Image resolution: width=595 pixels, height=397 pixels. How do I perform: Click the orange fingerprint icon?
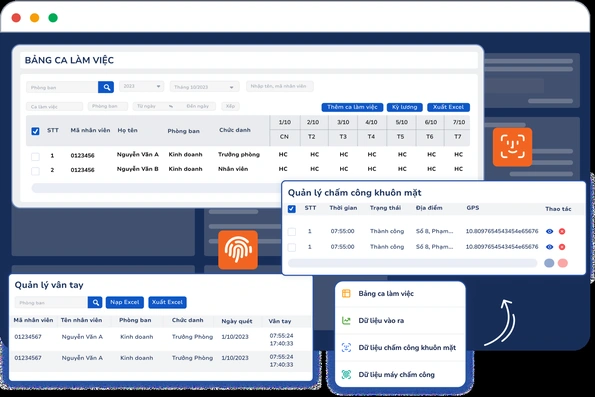click(x=238, y=250)
